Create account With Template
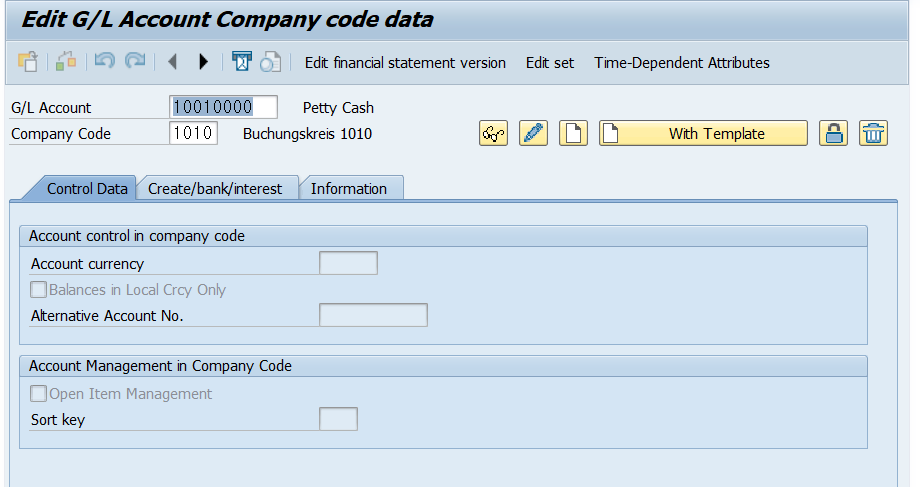 coord(703,133)
